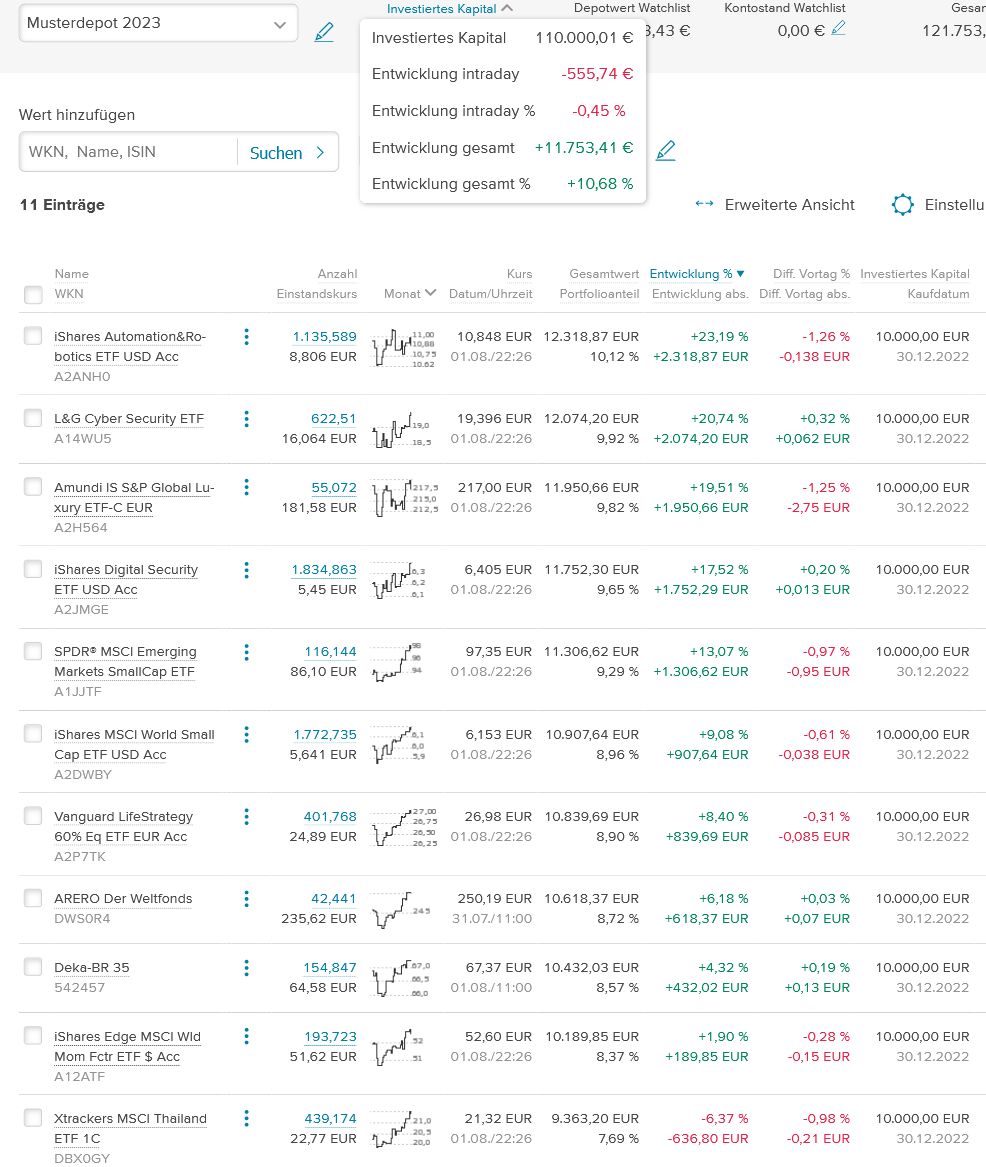986x1167 pixels.
Task: Click the Suchen button
Action: (287, 153)
